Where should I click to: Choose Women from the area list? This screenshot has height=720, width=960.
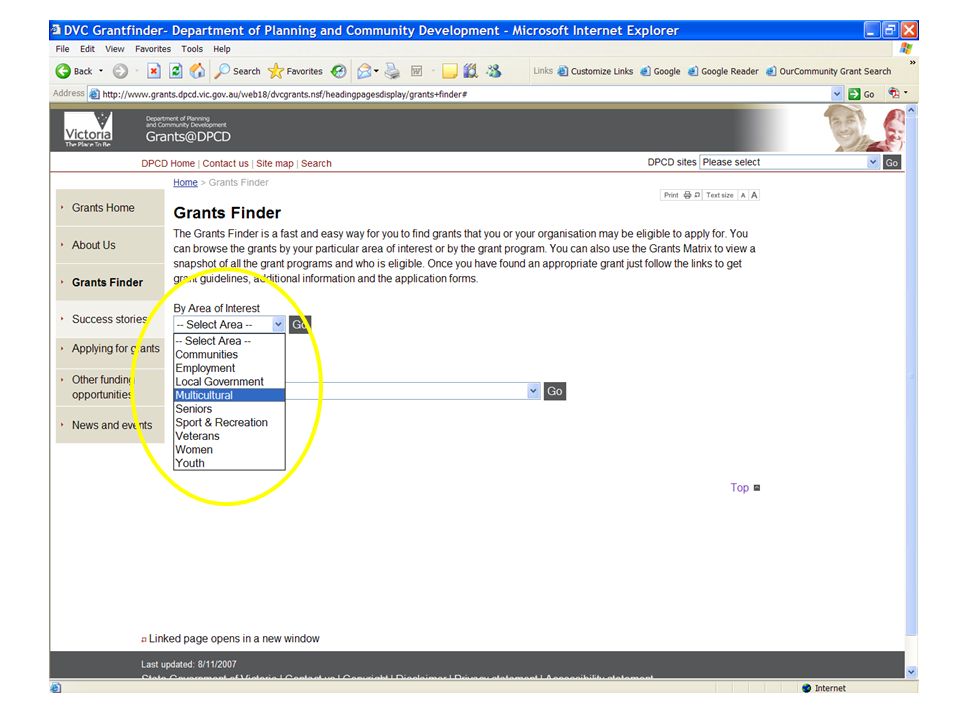click(230, 449)
